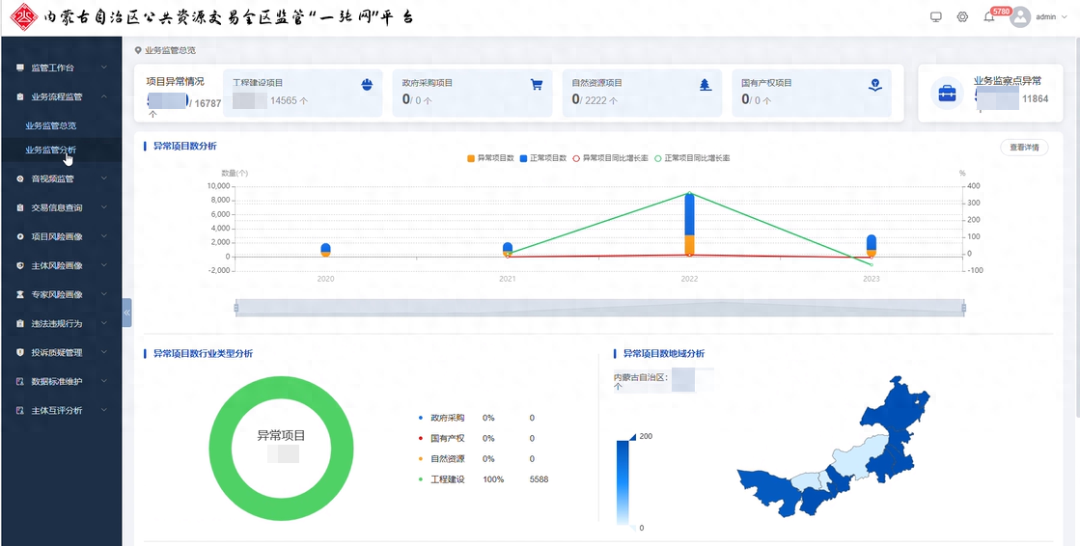
Task: Click the hard hat icon on 工程建设项目 card
Action: pyautogui.click(x=367, y=85)
